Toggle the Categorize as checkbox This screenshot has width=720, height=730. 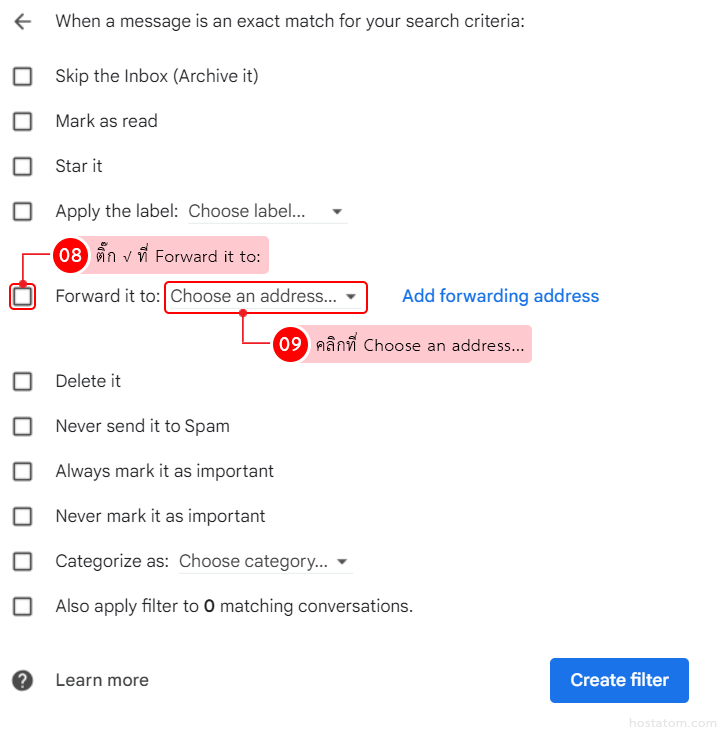(23, 561)
